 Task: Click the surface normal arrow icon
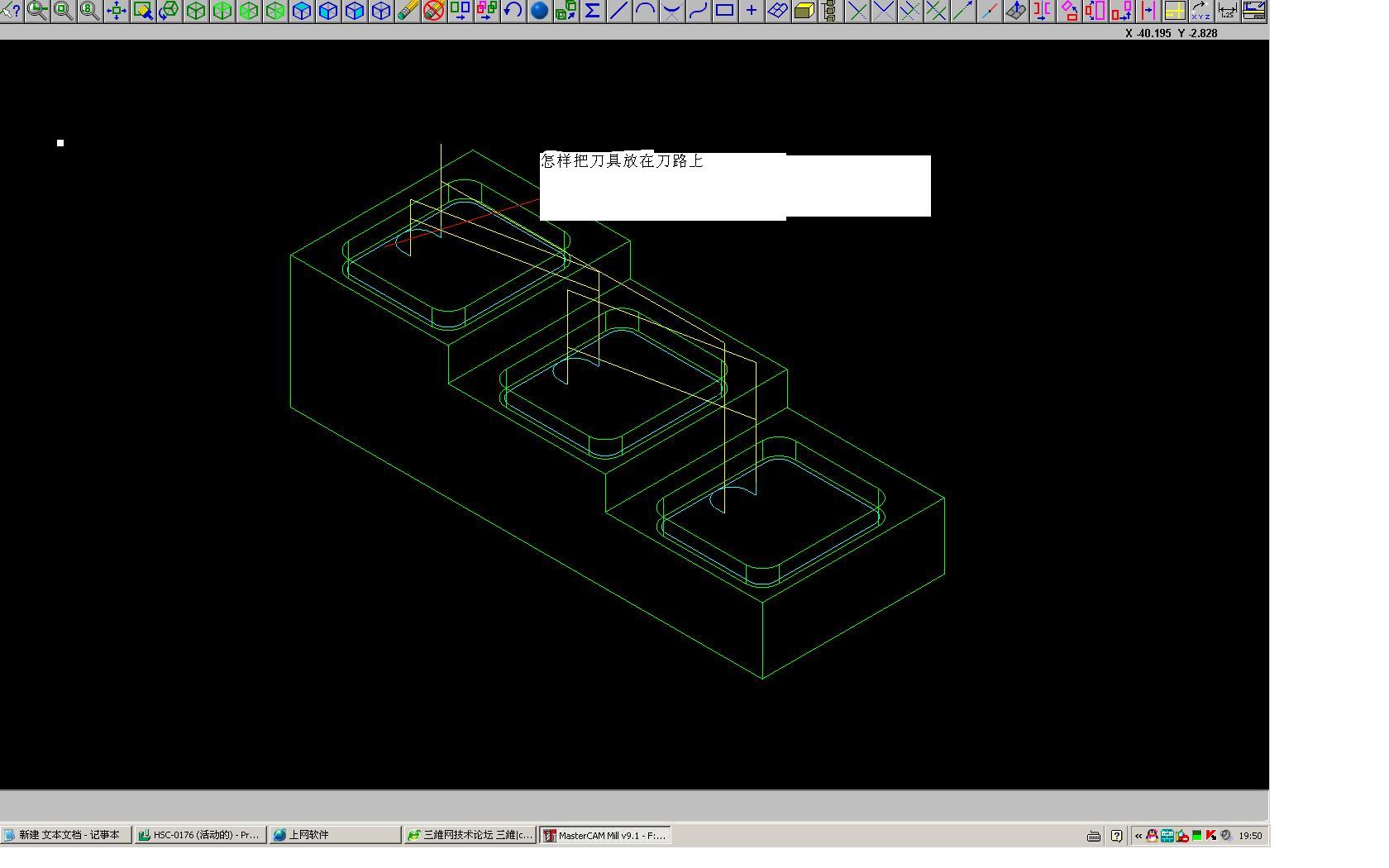click(x=1016, y=11)
